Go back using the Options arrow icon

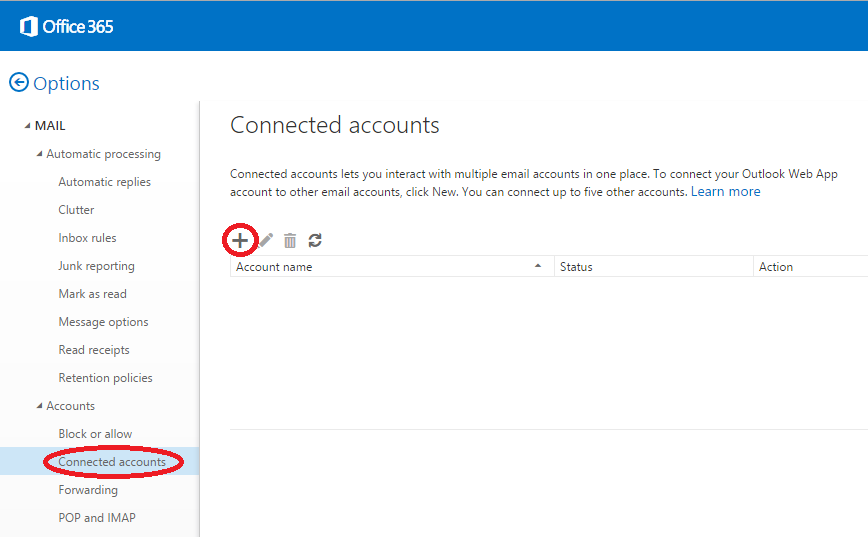[x=19, y=82]
